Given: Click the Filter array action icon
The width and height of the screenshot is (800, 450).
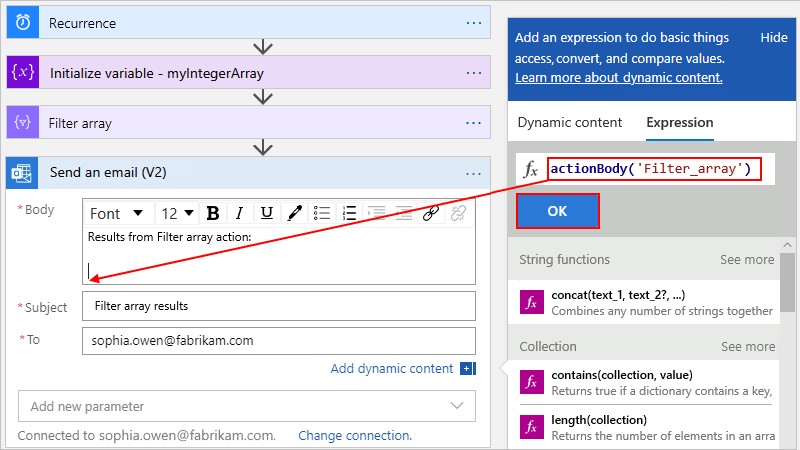Looking at the screenshot, I should point(23,122).
